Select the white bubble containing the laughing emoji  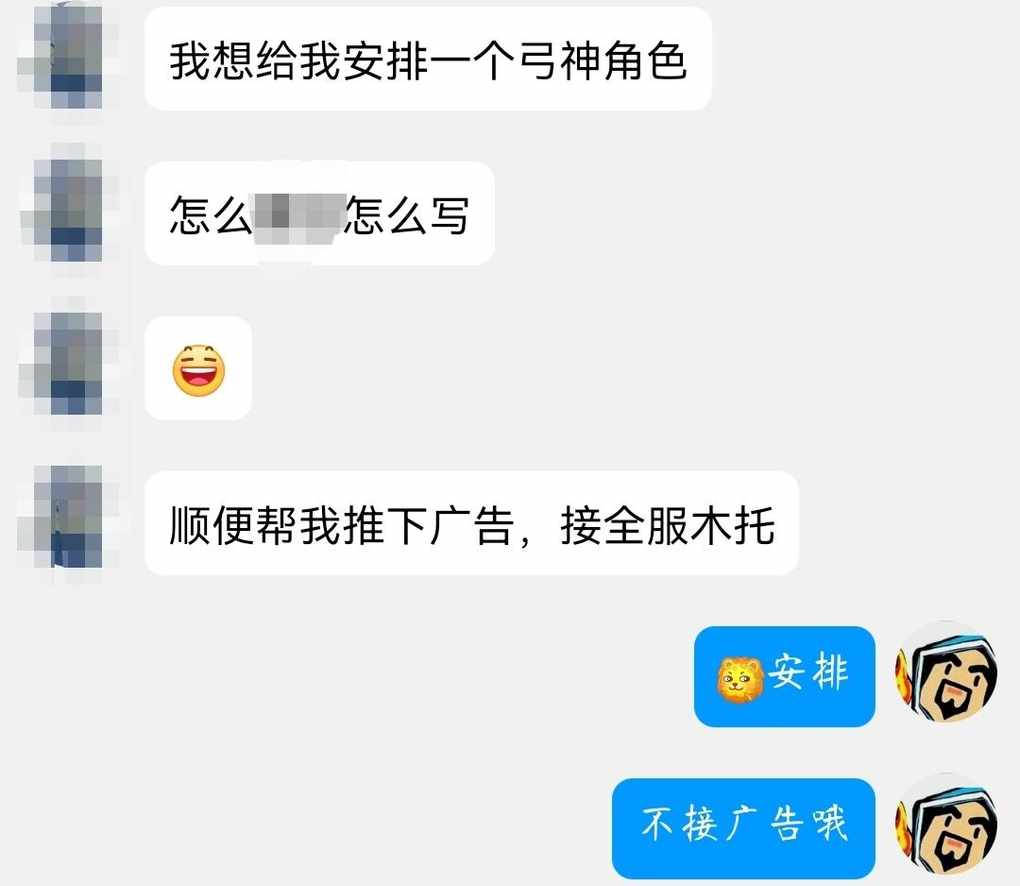198,368
